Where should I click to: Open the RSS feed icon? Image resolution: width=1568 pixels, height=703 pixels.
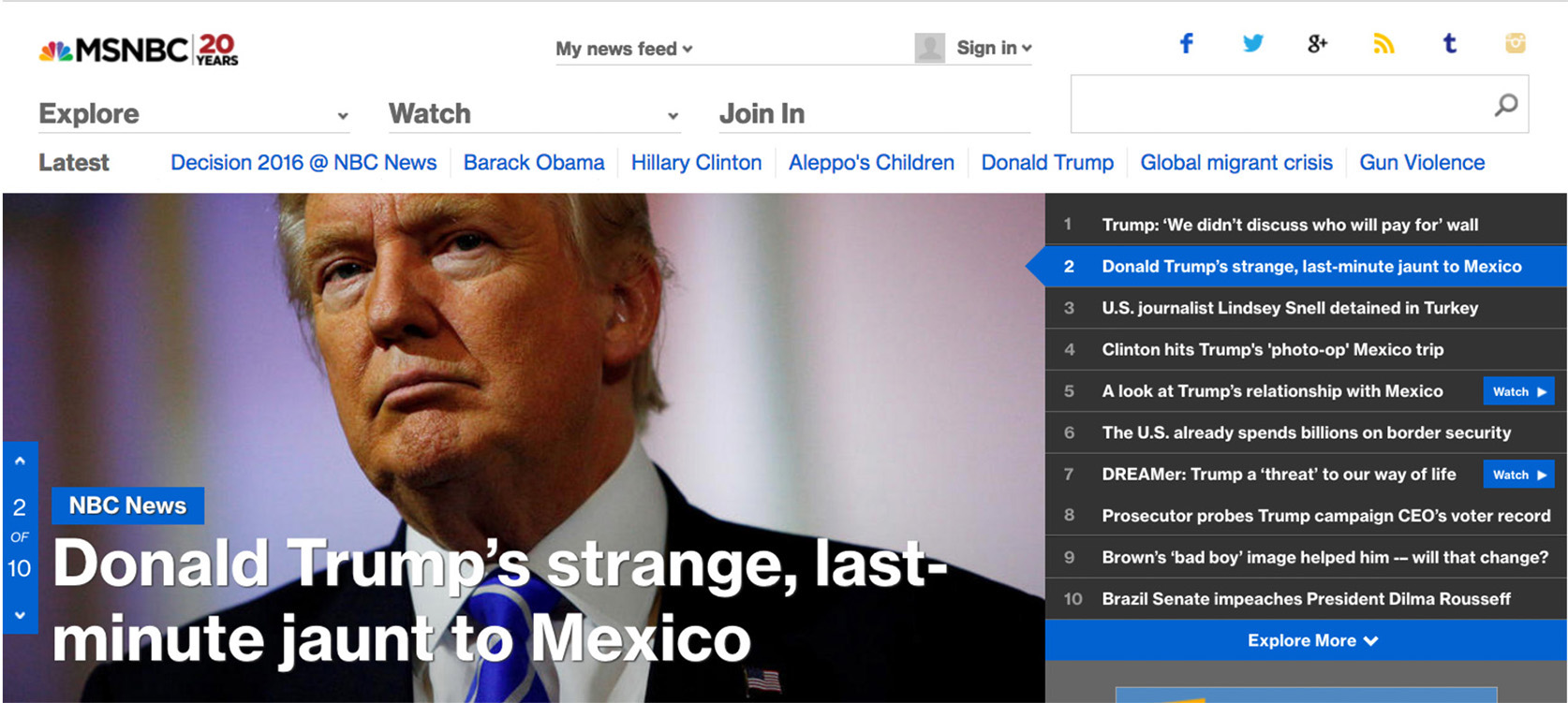[1383, 43]
